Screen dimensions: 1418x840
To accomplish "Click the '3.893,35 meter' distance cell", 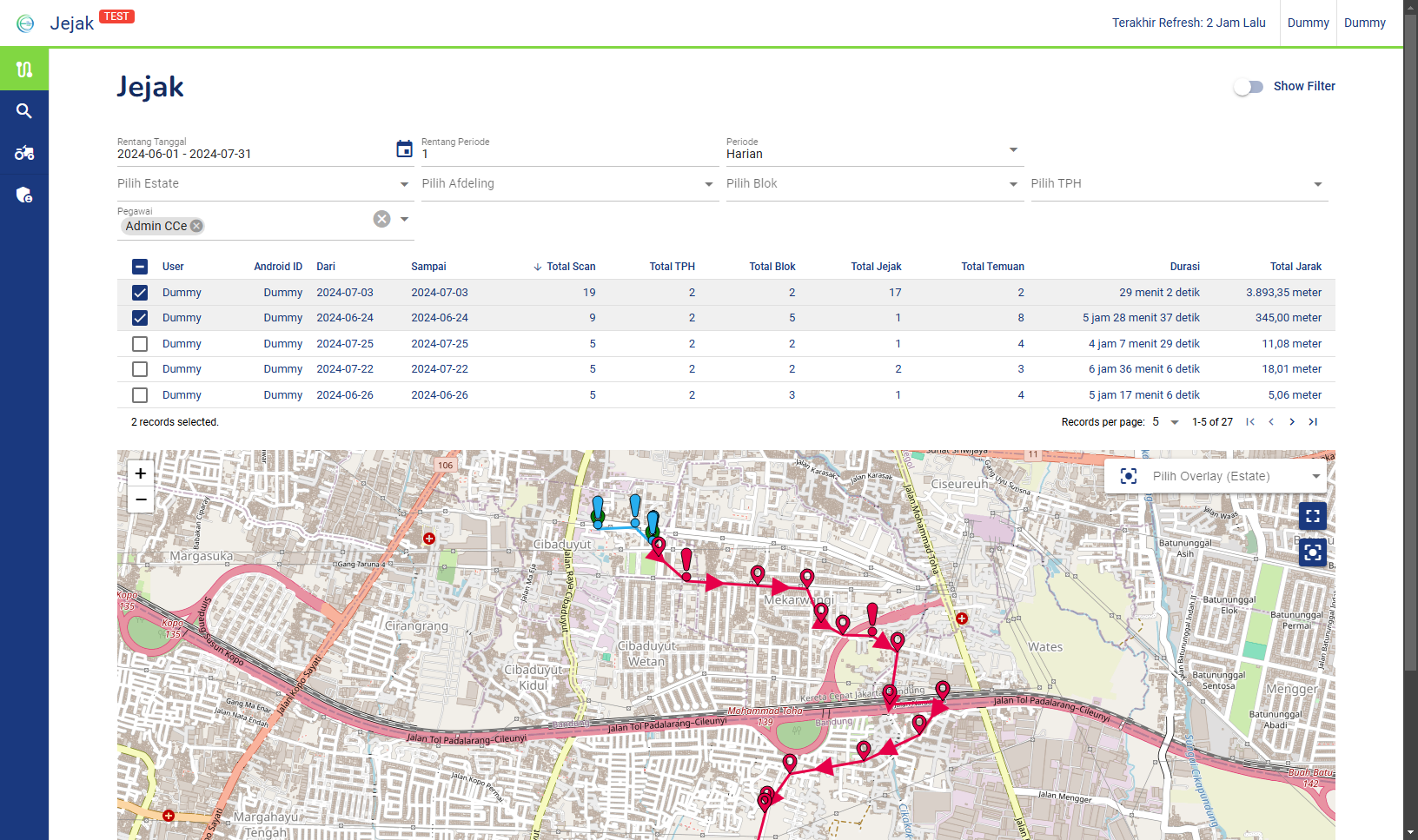I will click(x=1283, y=293).
